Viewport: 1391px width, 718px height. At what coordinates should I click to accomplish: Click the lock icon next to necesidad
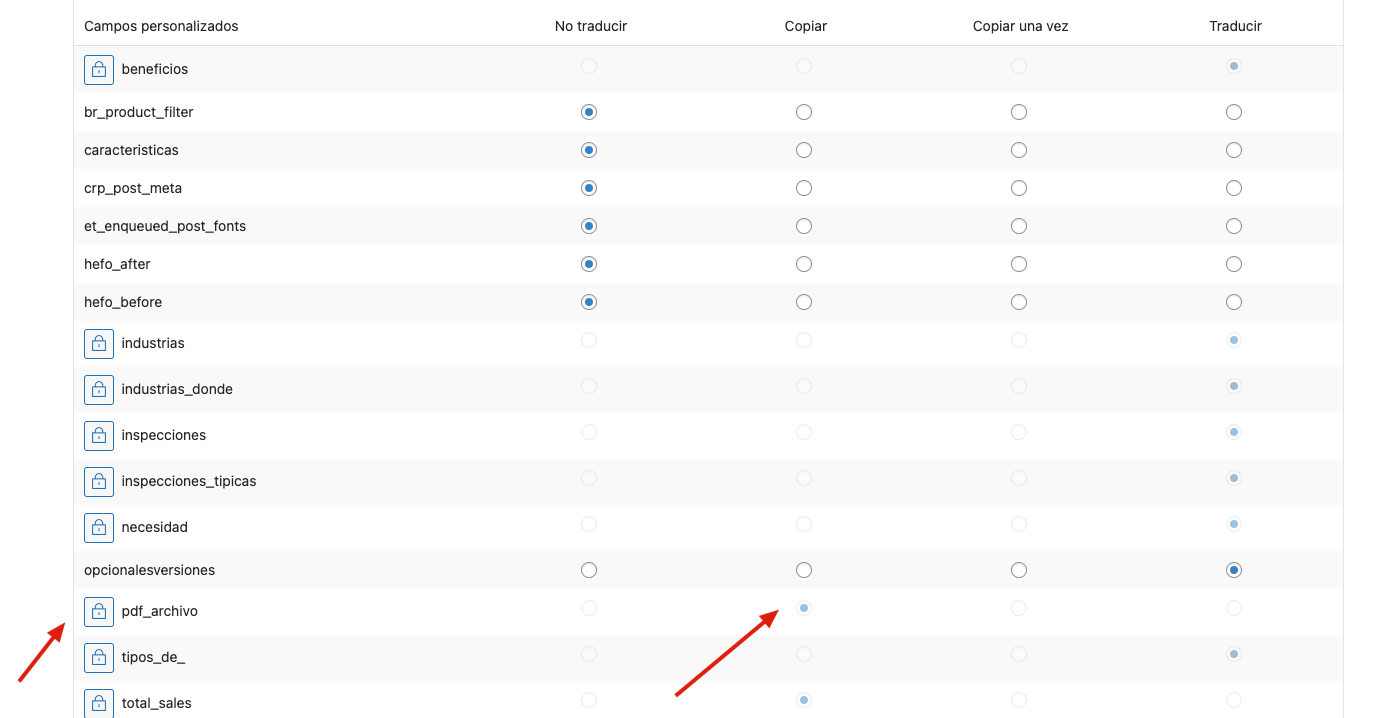tap(99, 527)
